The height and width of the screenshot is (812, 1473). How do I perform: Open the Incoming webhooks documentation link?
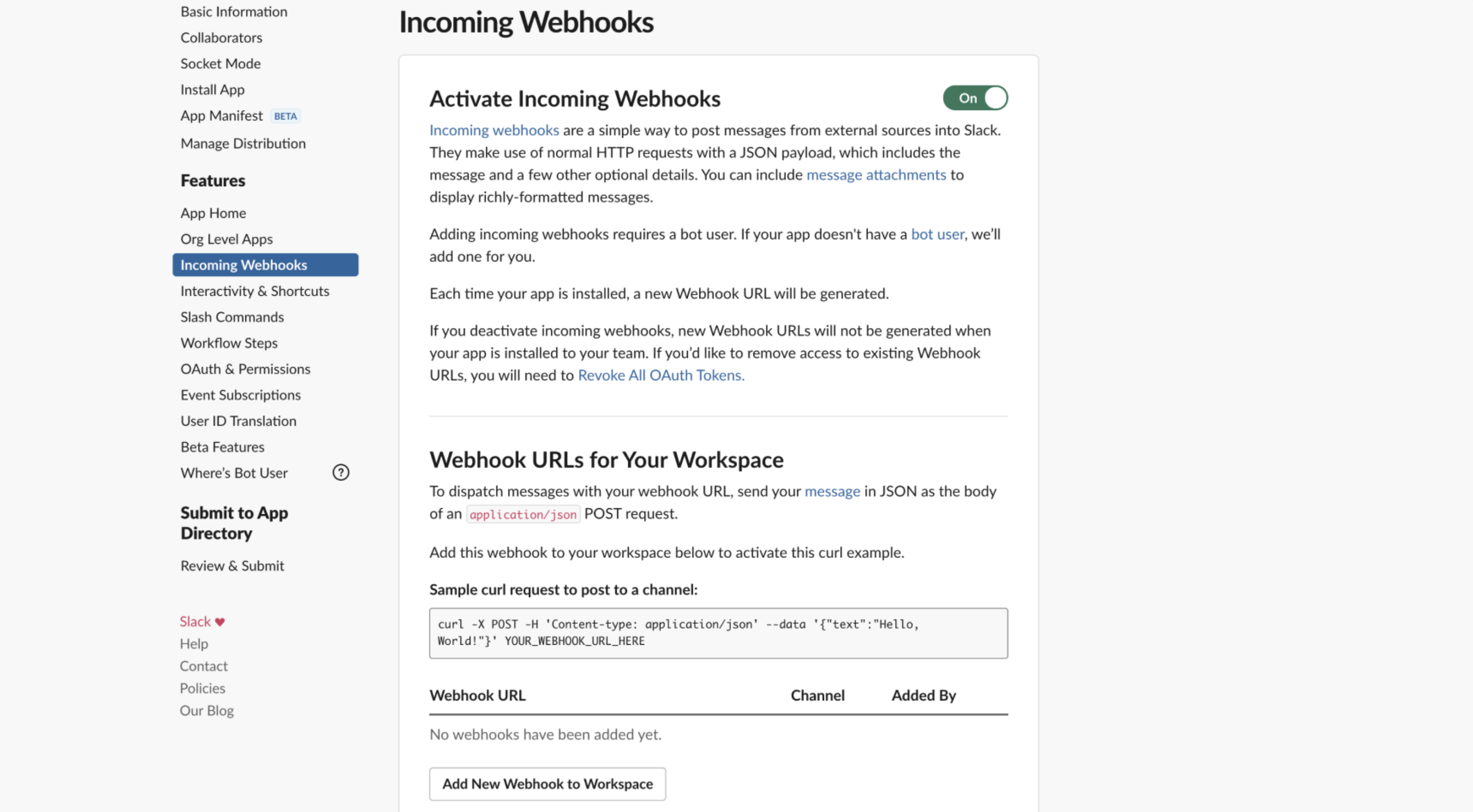click(494, 130)
